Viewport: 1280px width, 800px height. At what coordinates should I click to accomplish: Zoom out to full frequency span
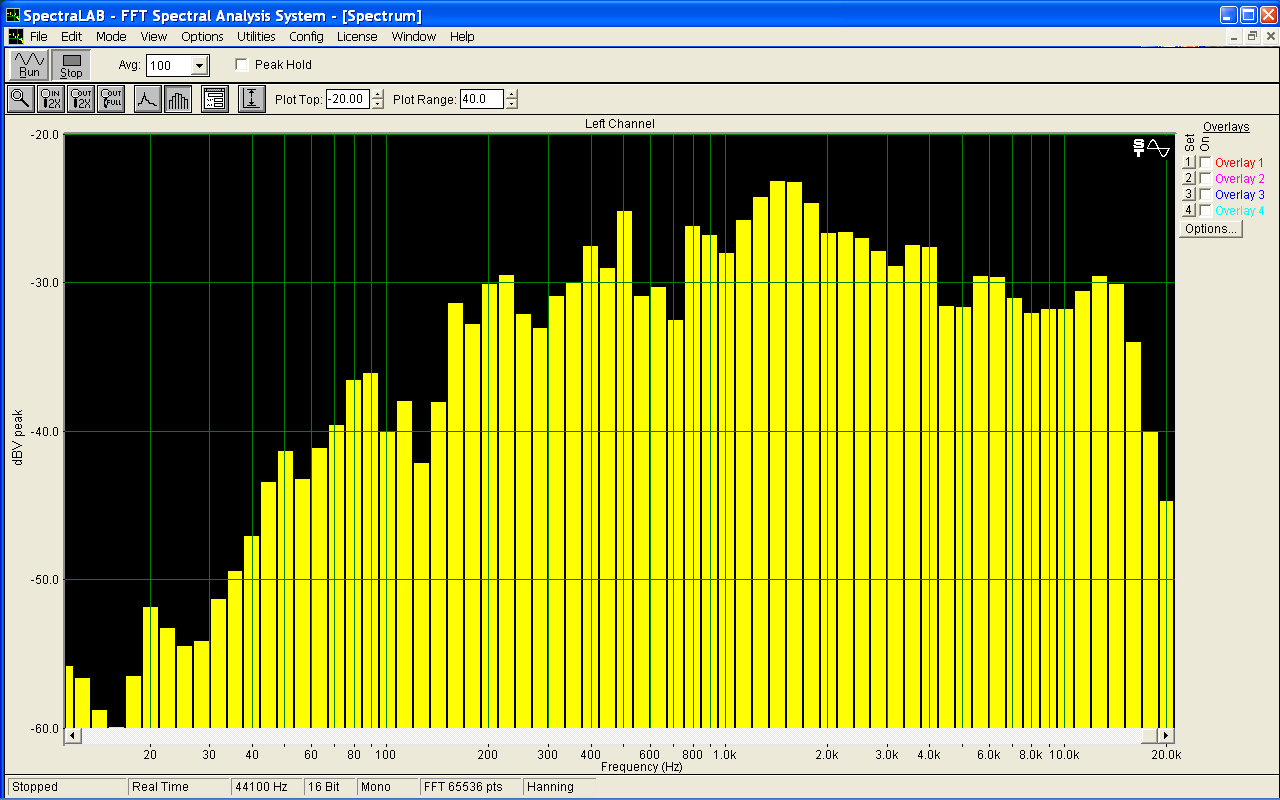[111, 99]
